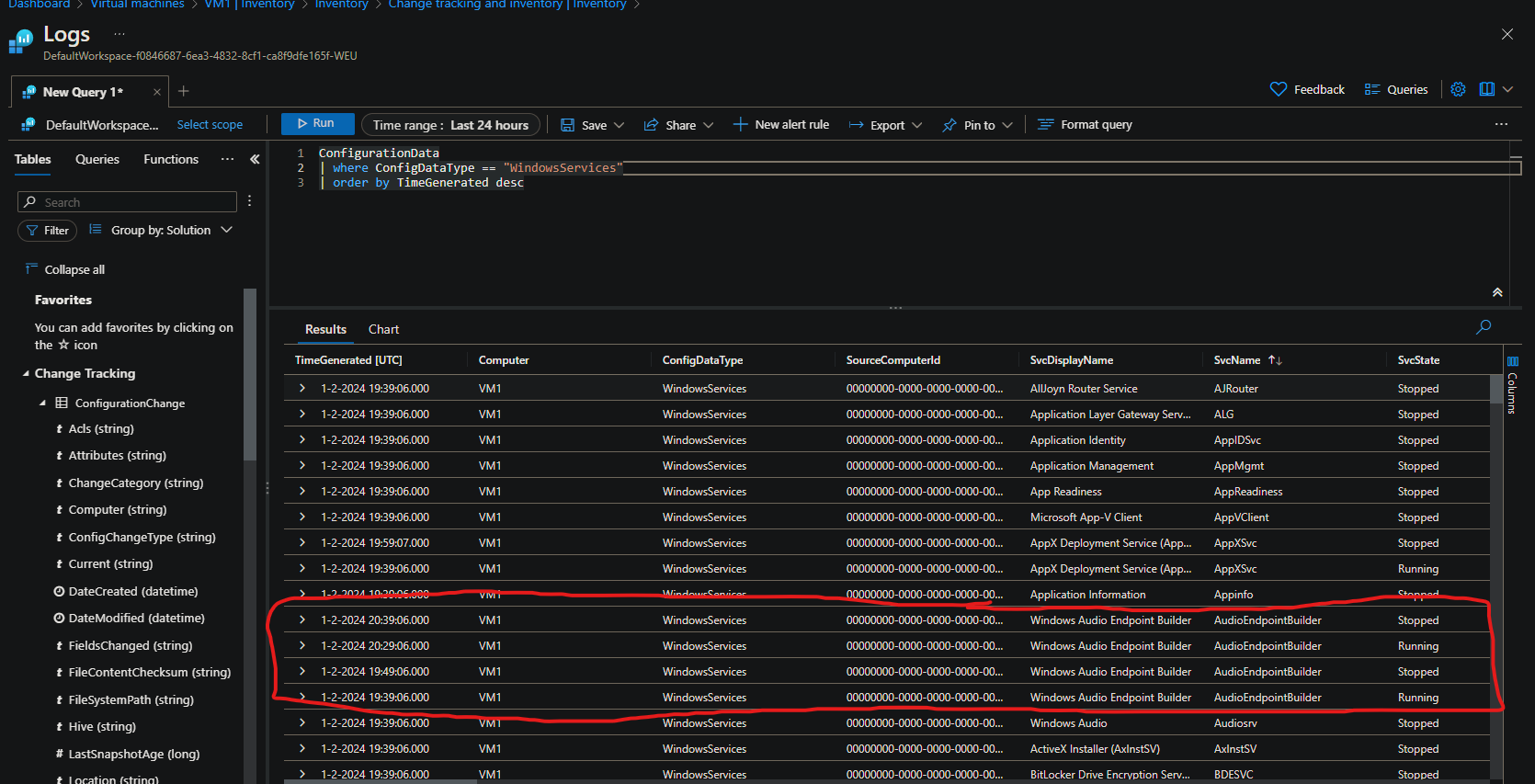The height and width of the screenshot is (784, 1535).
Task: Sort by SvcName column sort arrows
Action: pos(1275,360)
